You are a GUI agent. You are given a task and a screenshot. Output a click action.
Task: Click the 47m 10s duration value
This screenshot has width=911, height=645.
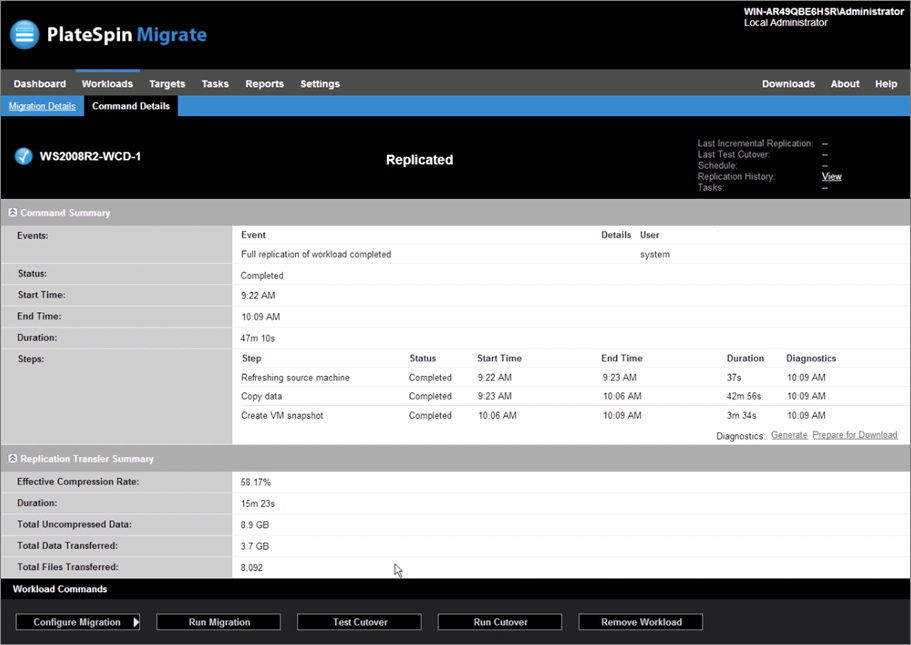tap(257, 338)
